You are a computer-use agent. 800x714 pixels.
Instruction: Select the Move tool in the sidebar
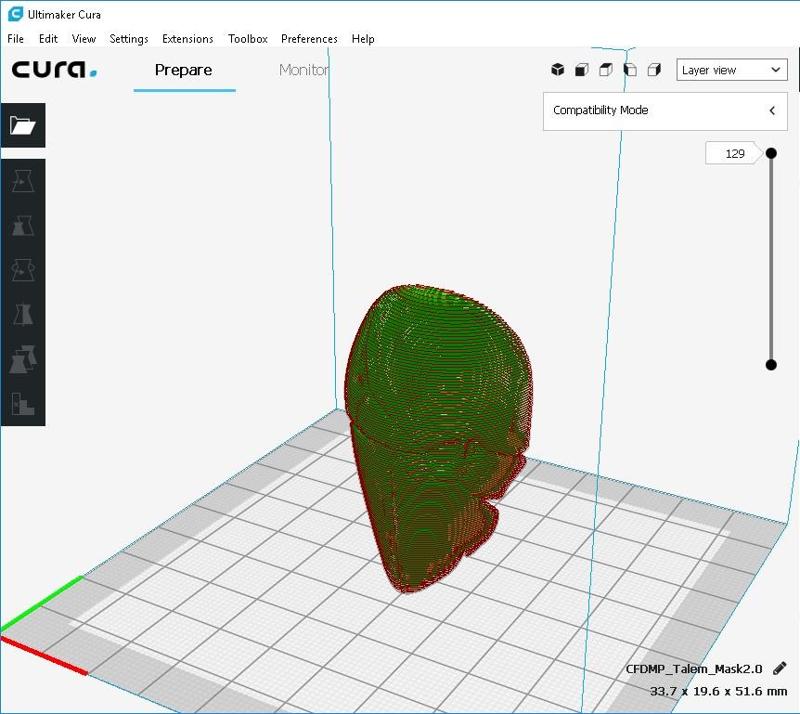point(22,181)
